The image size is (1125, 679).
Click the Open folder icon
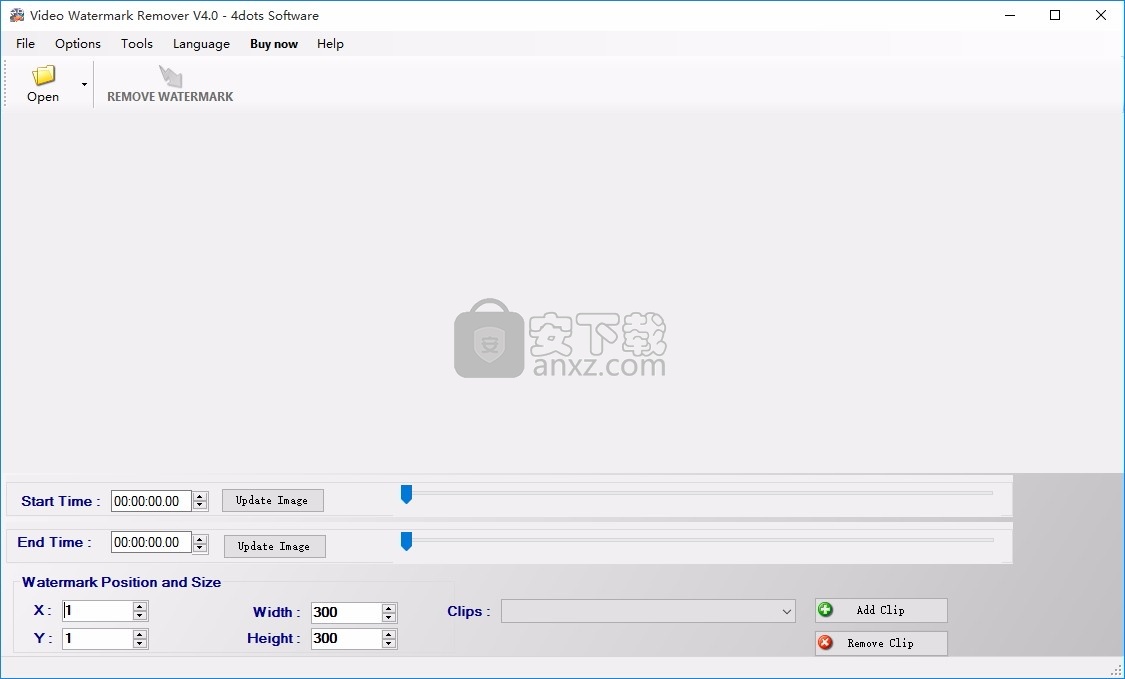pyautogui.click(x=43, y=75)
